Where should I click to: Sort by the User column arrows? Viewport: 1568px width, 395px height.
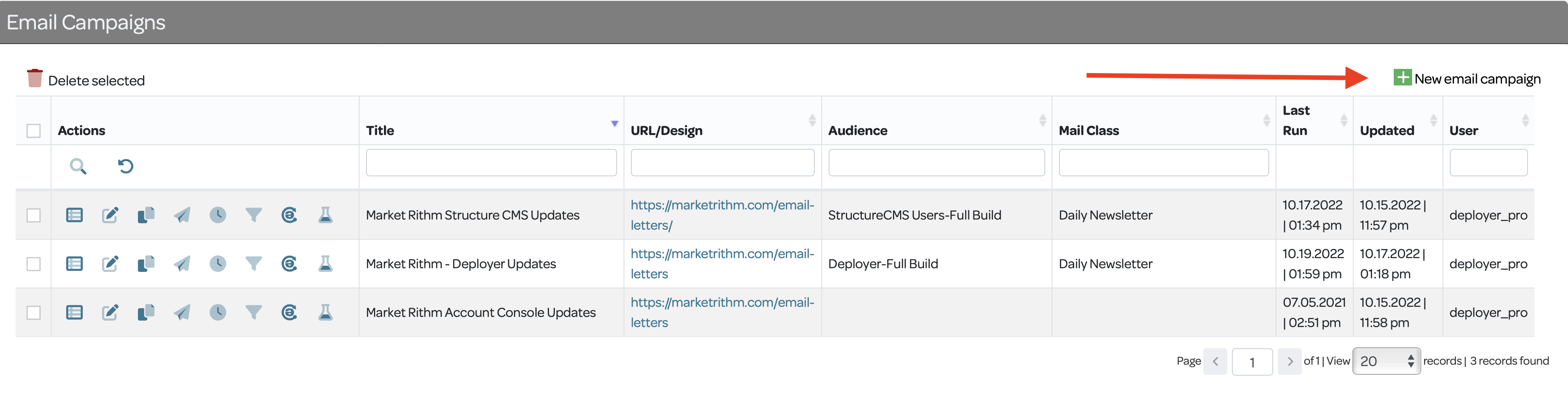point(1525,120)
